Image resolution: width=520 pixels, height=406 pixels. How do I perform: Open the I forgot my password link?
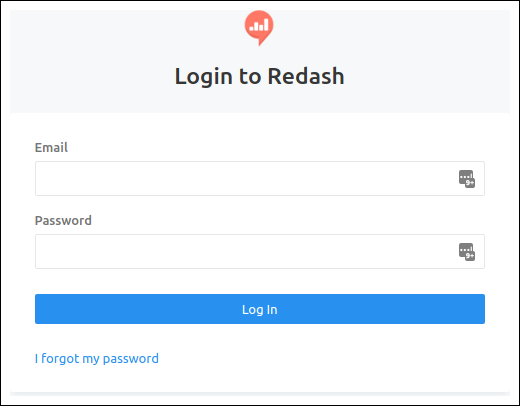97,359
